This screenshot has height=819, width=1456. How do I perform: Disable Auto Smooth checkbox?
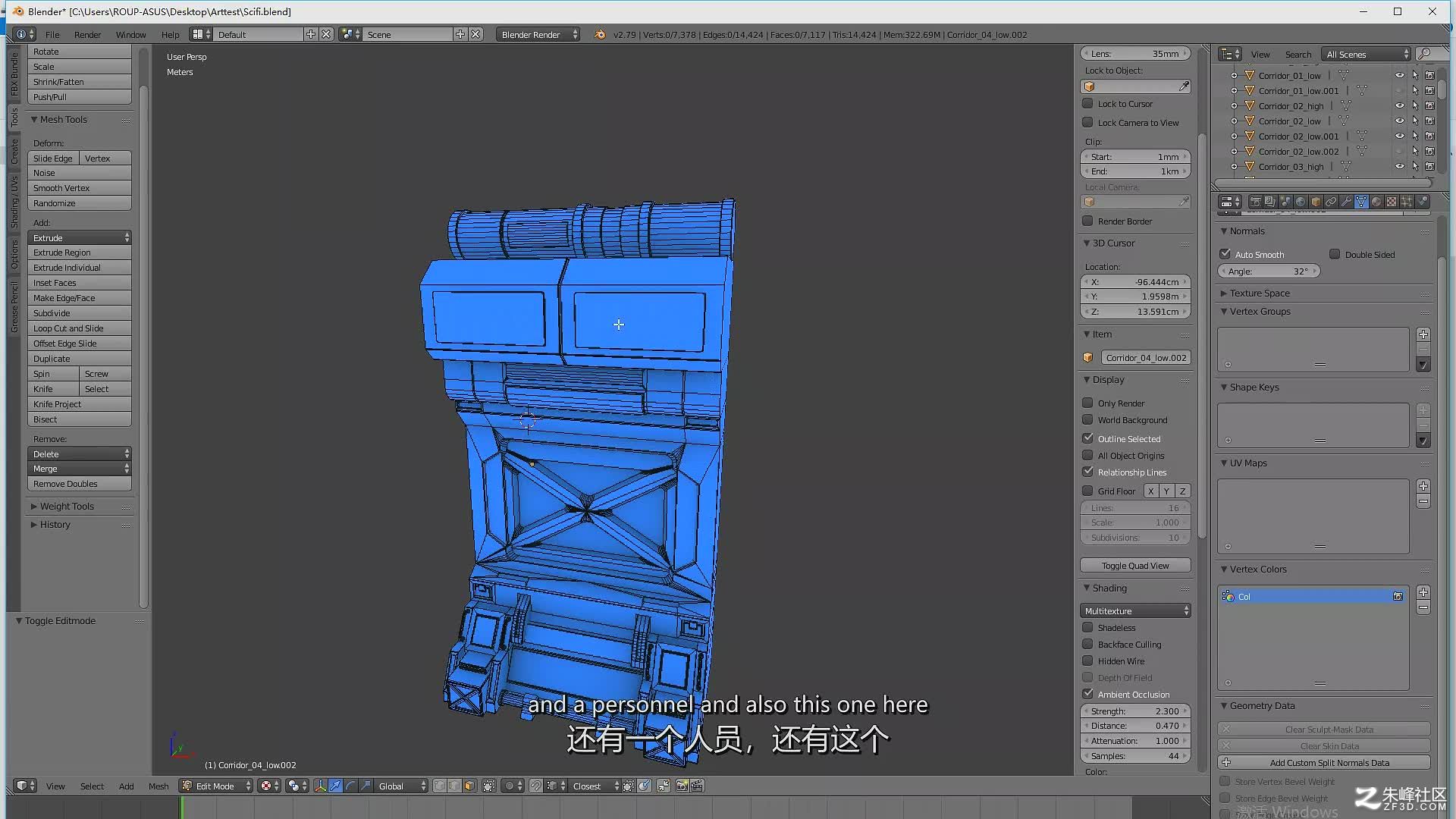pos(1225,254)
